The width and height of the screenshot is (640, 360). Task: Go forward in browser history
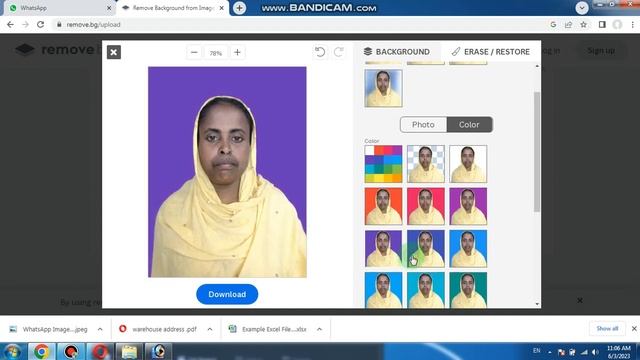tap(25, 24)
